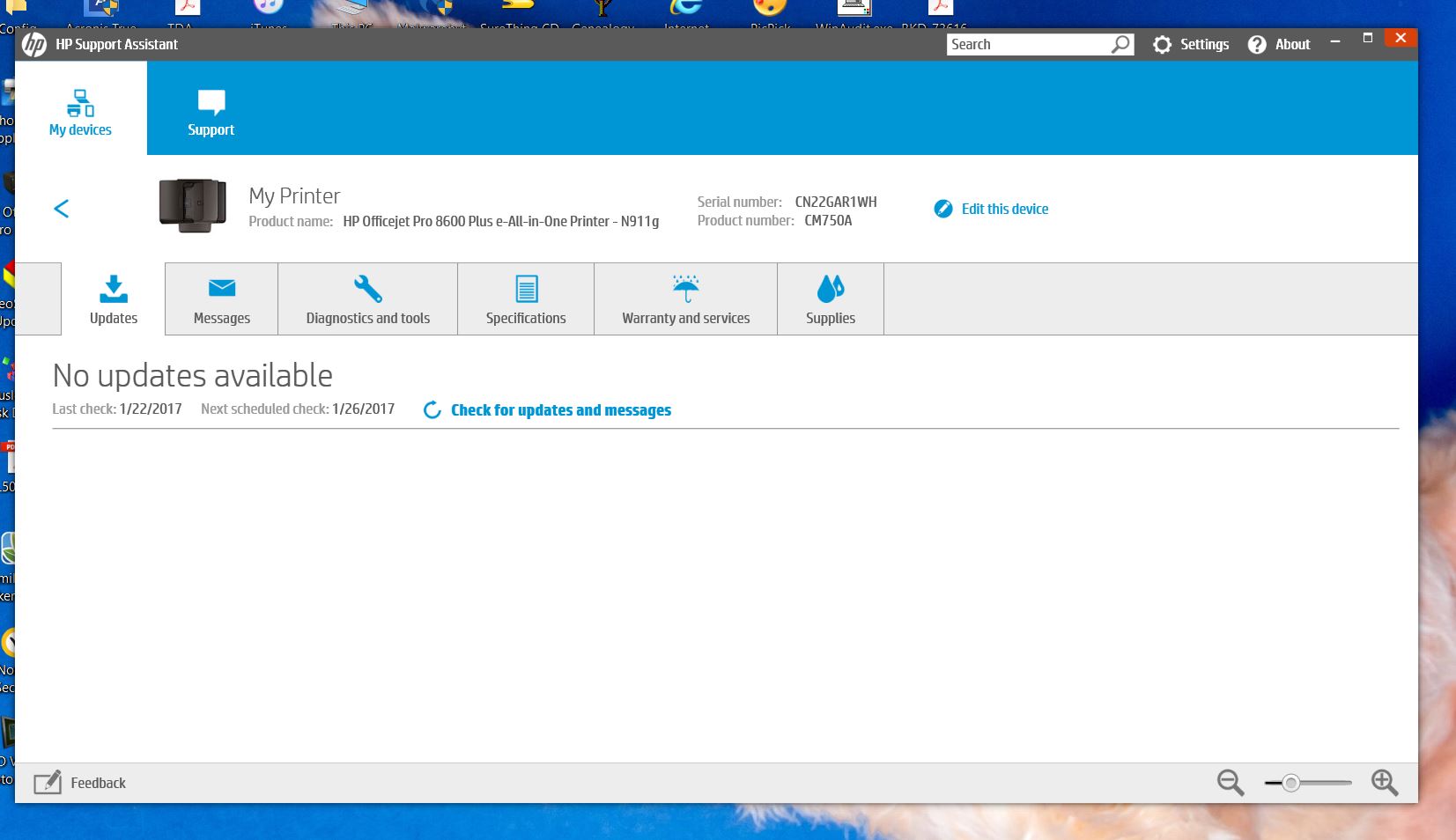Click inside the Search text field
The width and height of the screenshot is (1456, 840).
click(1027, 44)
